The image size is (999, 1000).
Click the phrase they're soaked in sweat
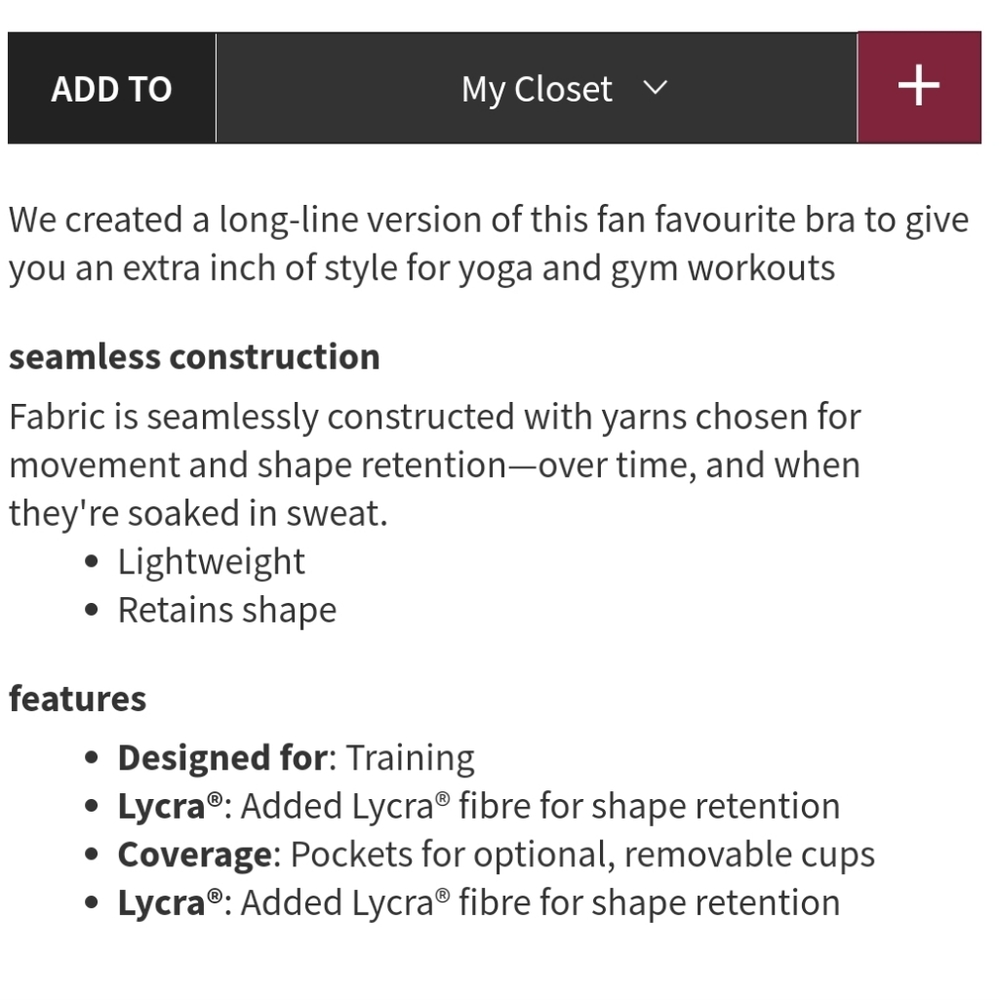(198, 513)
